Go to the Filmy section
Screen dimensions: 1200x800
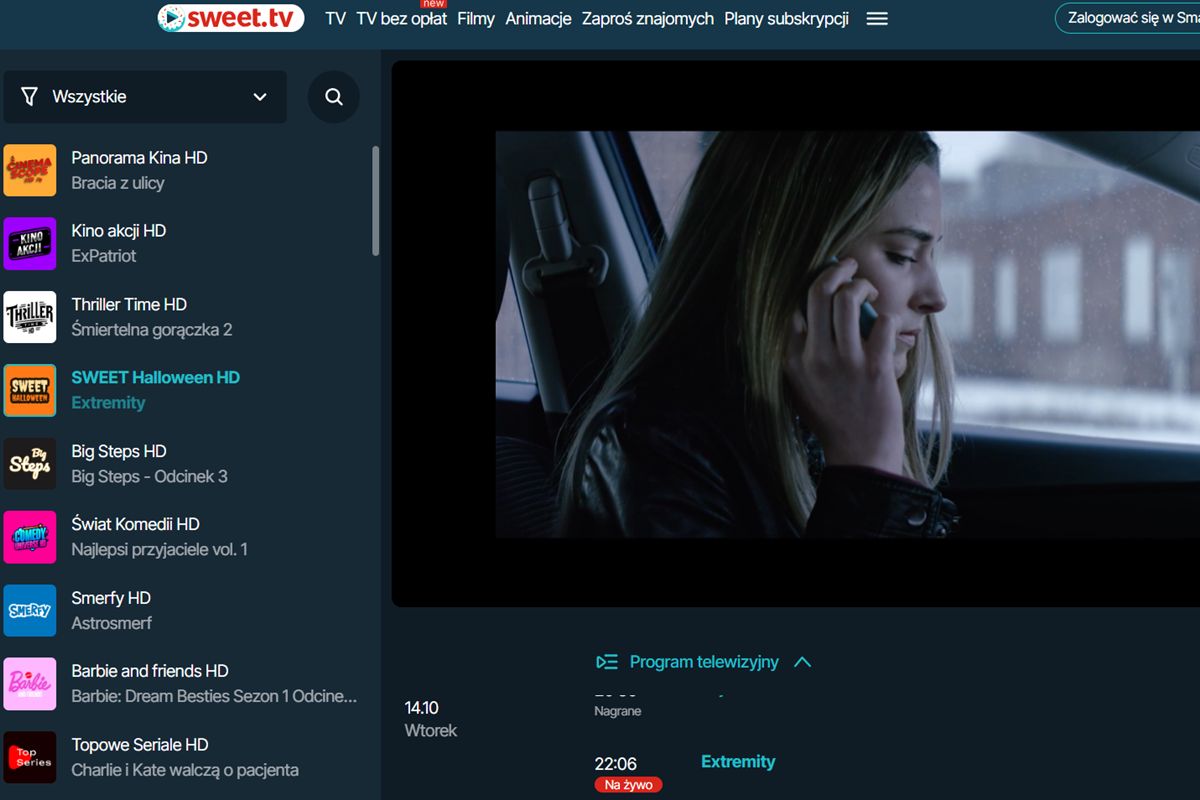[x=476, y=19]
